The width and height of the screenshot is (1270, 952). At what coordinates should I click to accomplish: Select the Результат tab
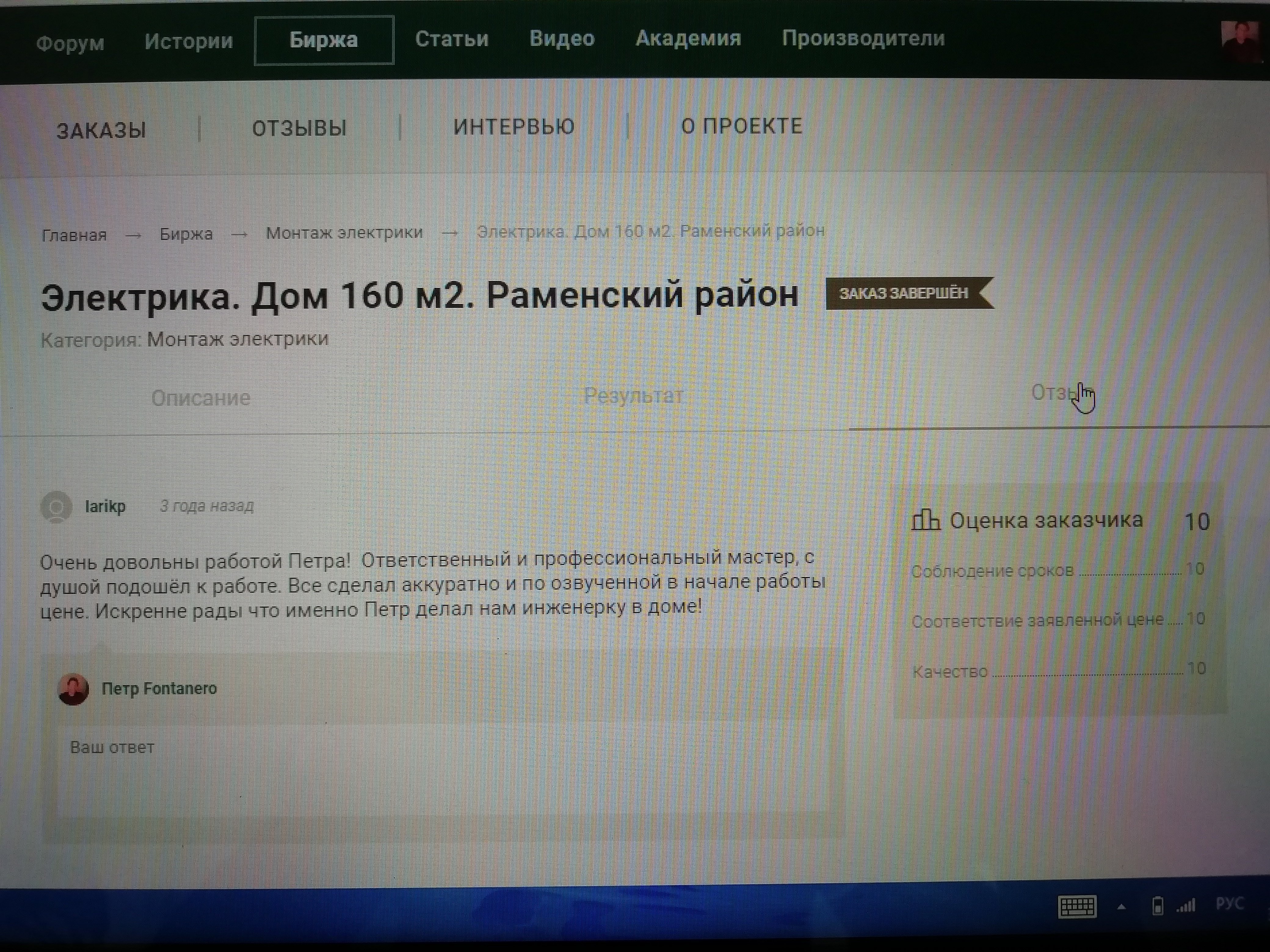coord(633,395)
